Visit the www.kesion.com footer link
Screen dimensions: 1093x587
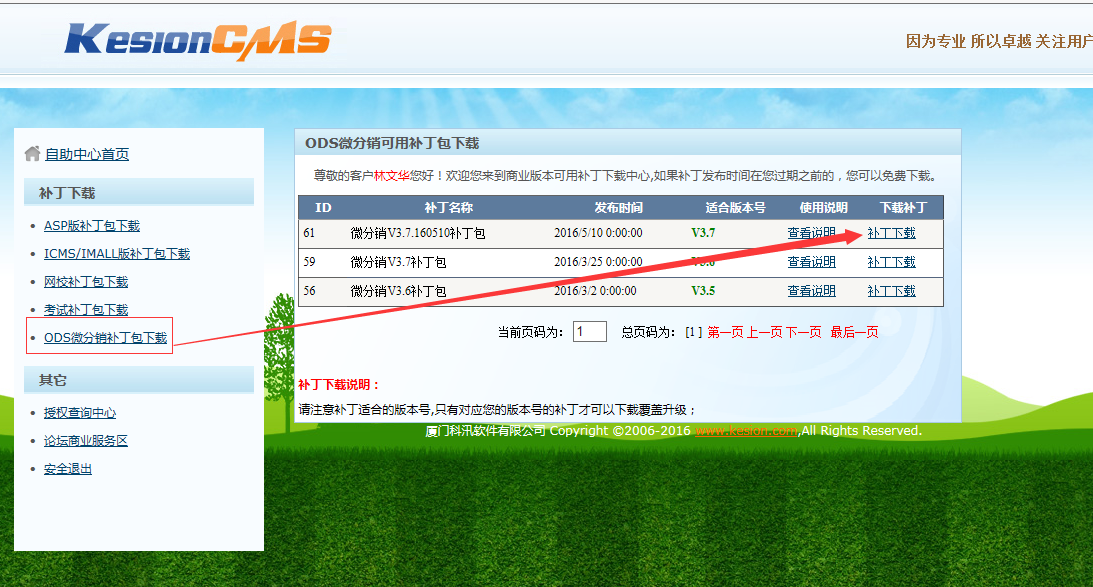745,431
